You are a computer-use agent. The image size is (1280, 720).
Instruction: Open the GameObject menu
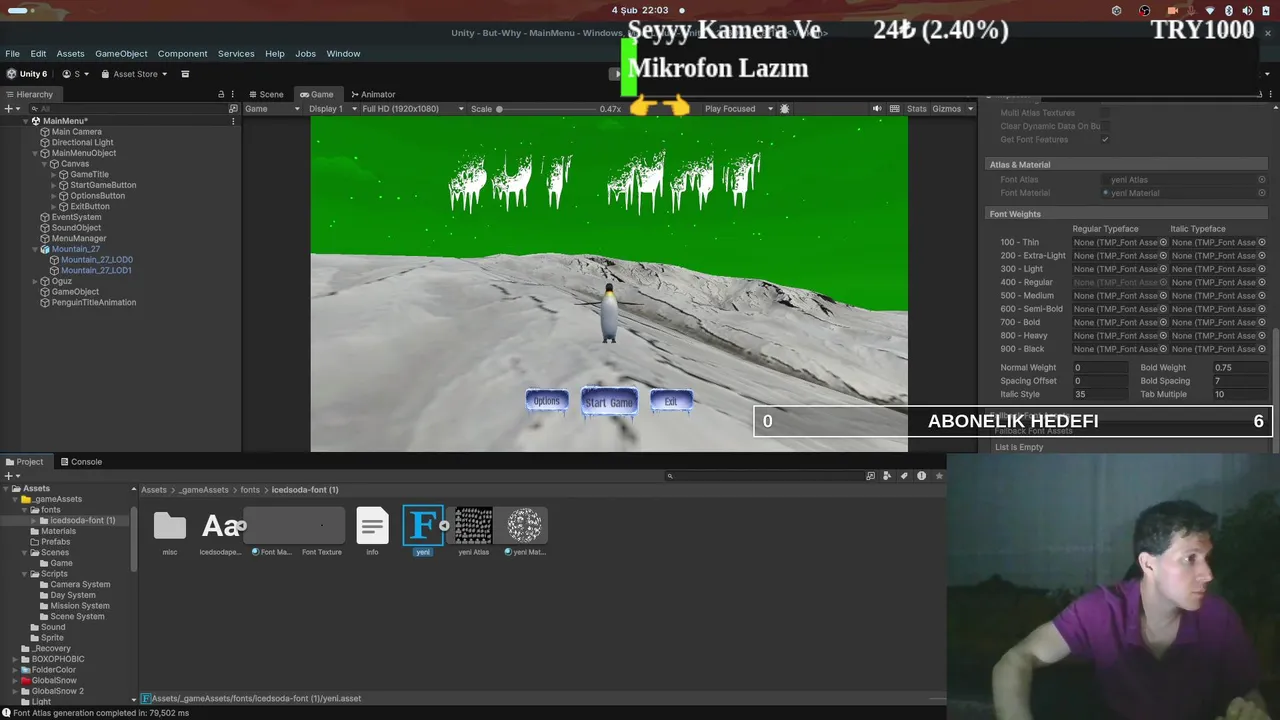[x=121, y=54]
